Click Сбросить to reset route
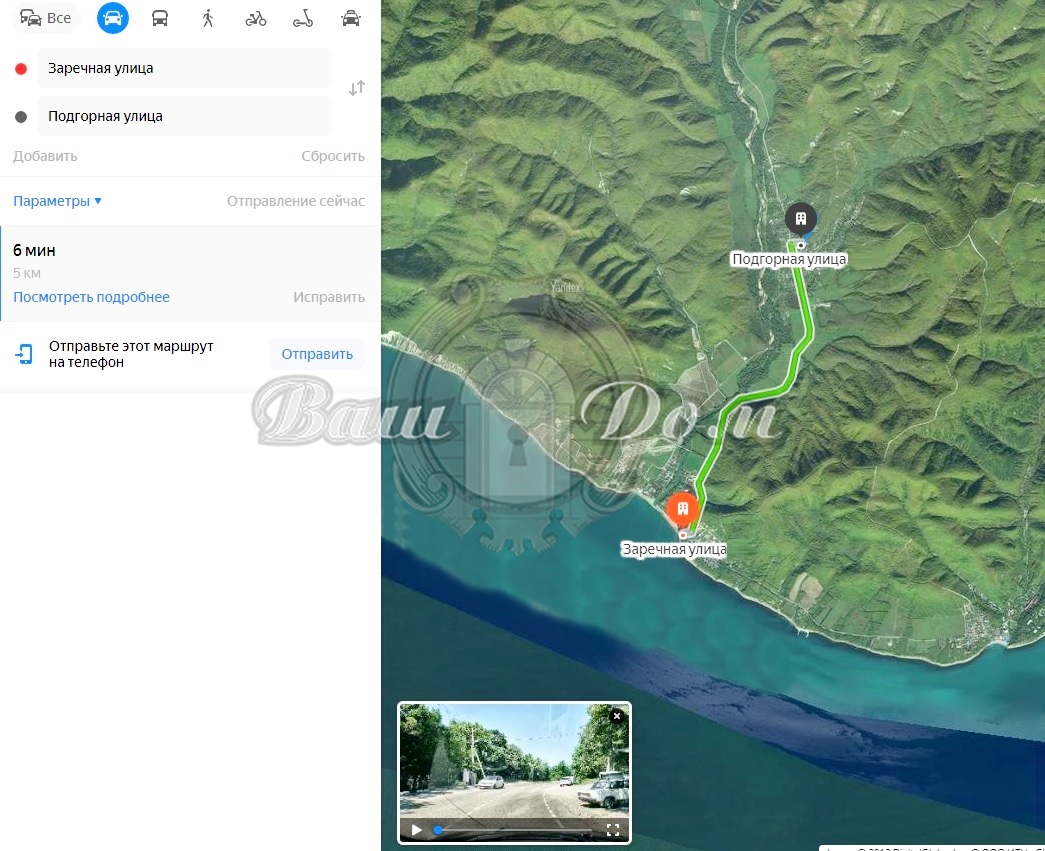Image resolution: width=1045 pixels, height=851 pixels. pyautogui.click(x=333, y=156)
